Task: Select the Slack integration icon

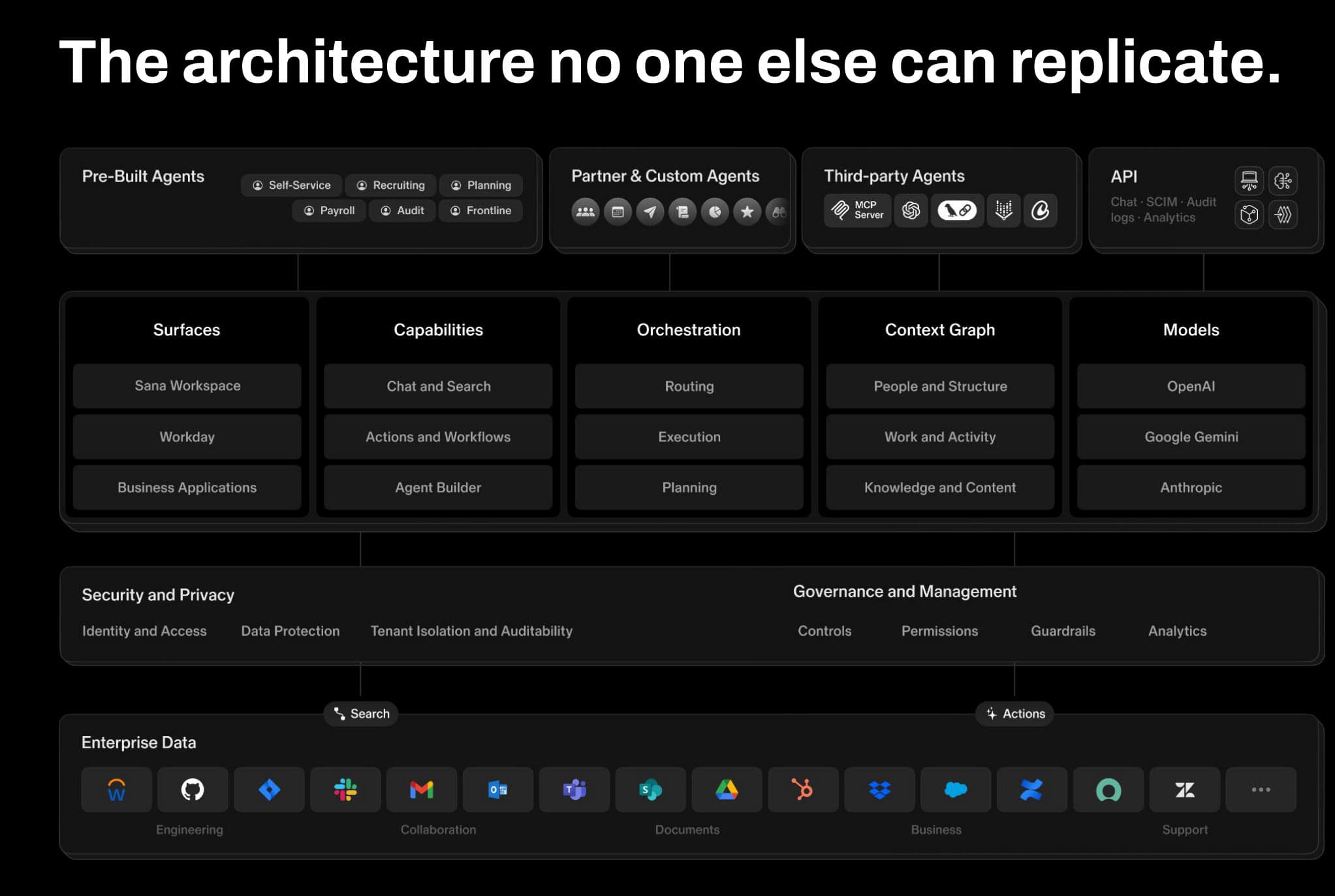Action: pos(345,790)
